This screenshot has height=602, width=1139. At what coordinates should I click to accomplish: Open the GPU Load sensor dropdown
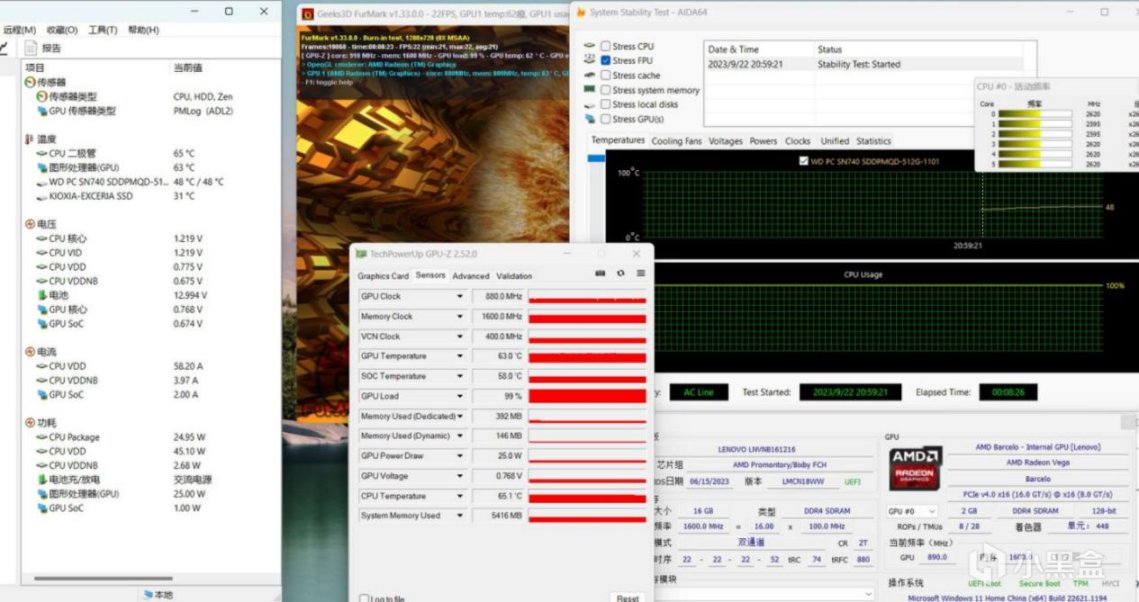[x=460, y=396]
